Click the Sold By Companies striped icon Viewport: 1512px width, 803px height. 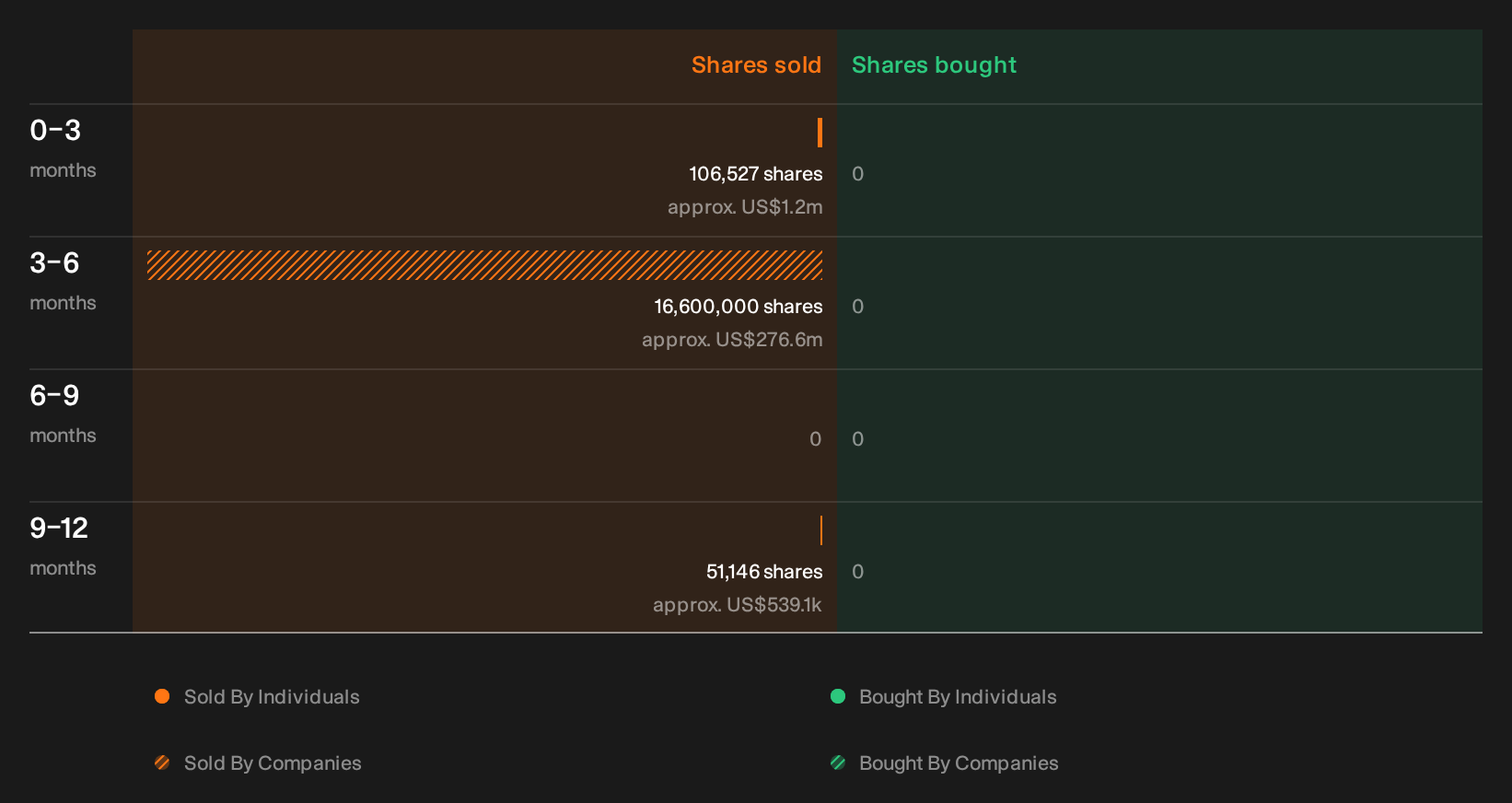pos(162,762)
